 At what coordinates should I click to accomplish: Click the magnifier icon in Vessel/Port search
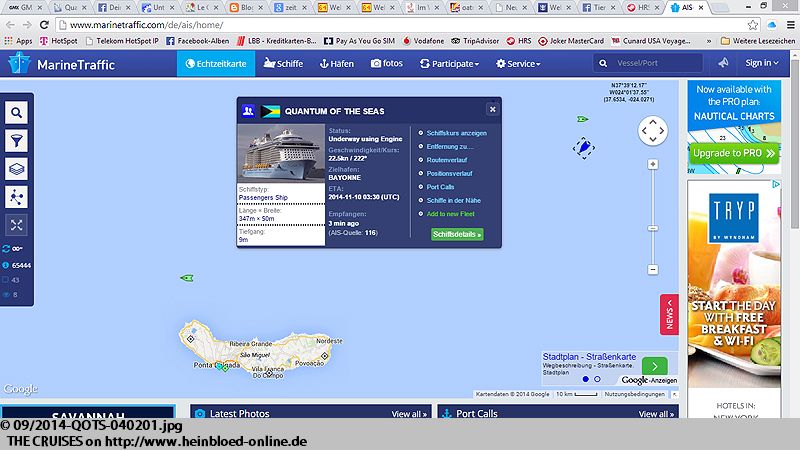tap(603, 63)
